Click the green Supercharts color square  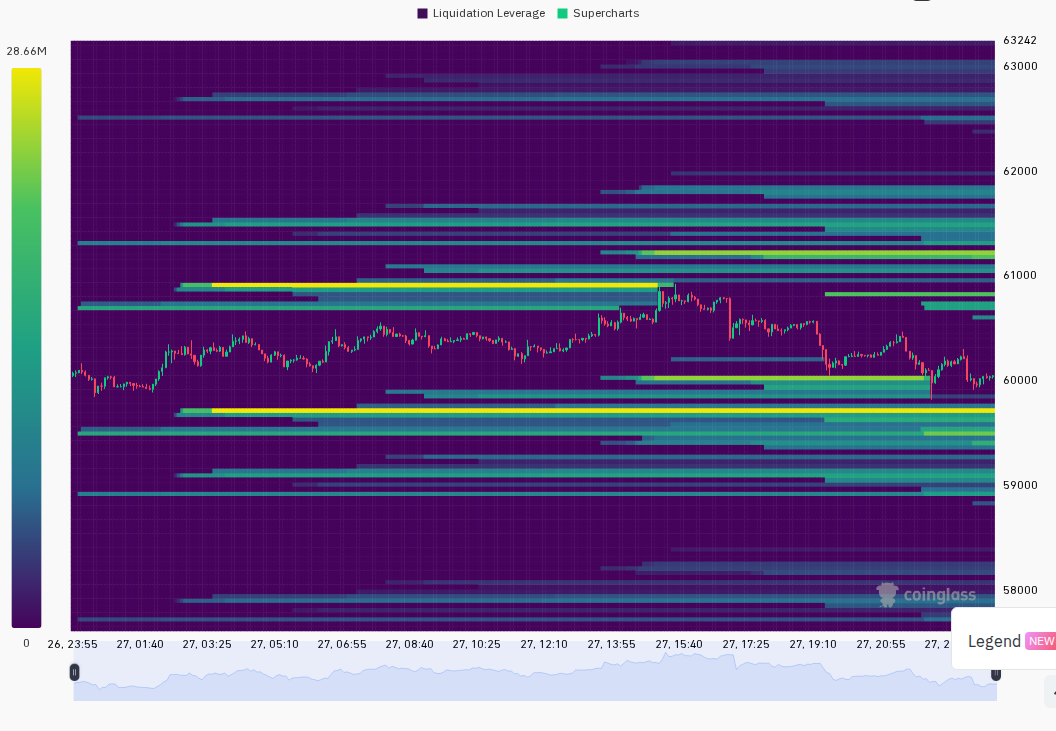562,13
